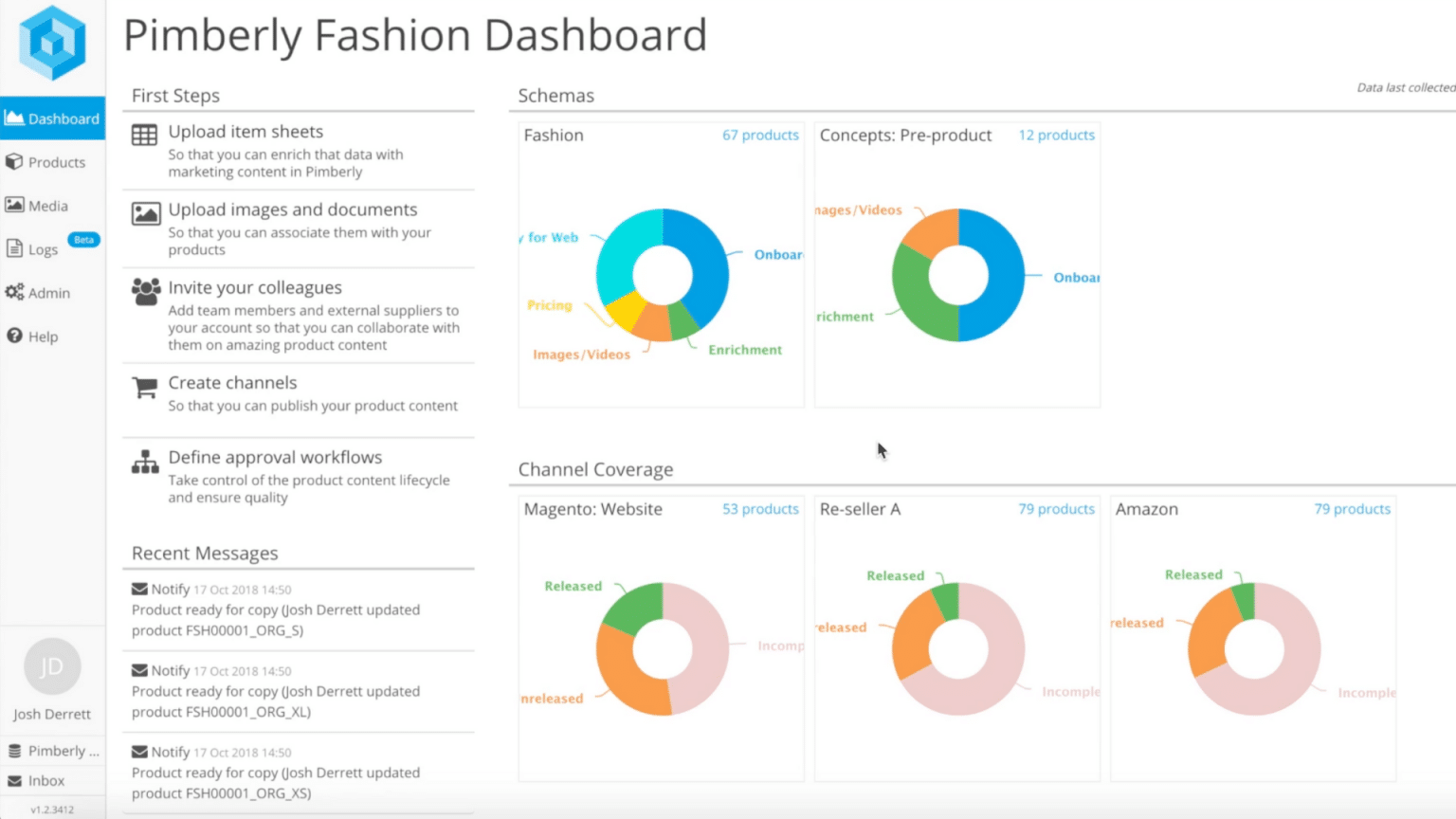
Task: Go to Products in the sidebar
Action: click(x=52, y=162)
